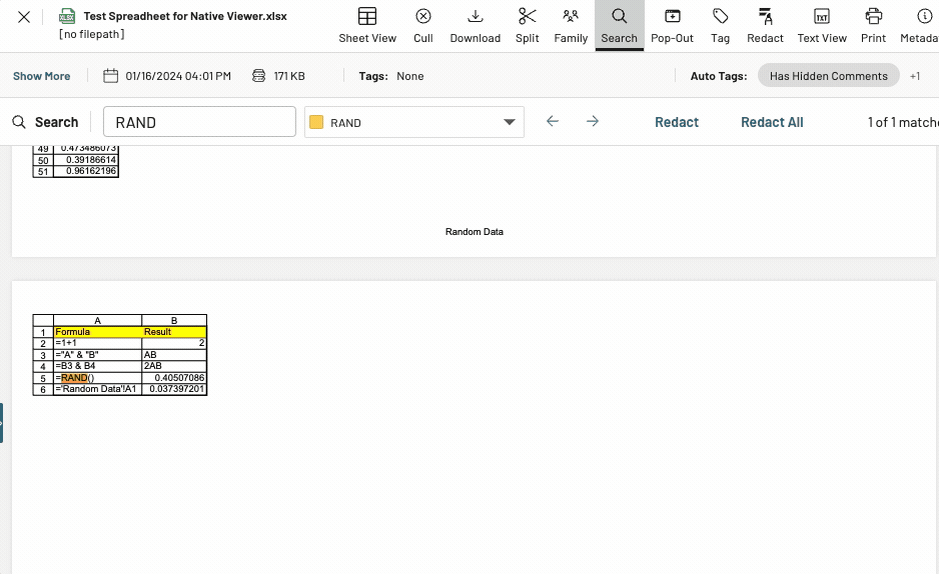Click the yellow RAND highlight swatch

(x=316, y=122)
